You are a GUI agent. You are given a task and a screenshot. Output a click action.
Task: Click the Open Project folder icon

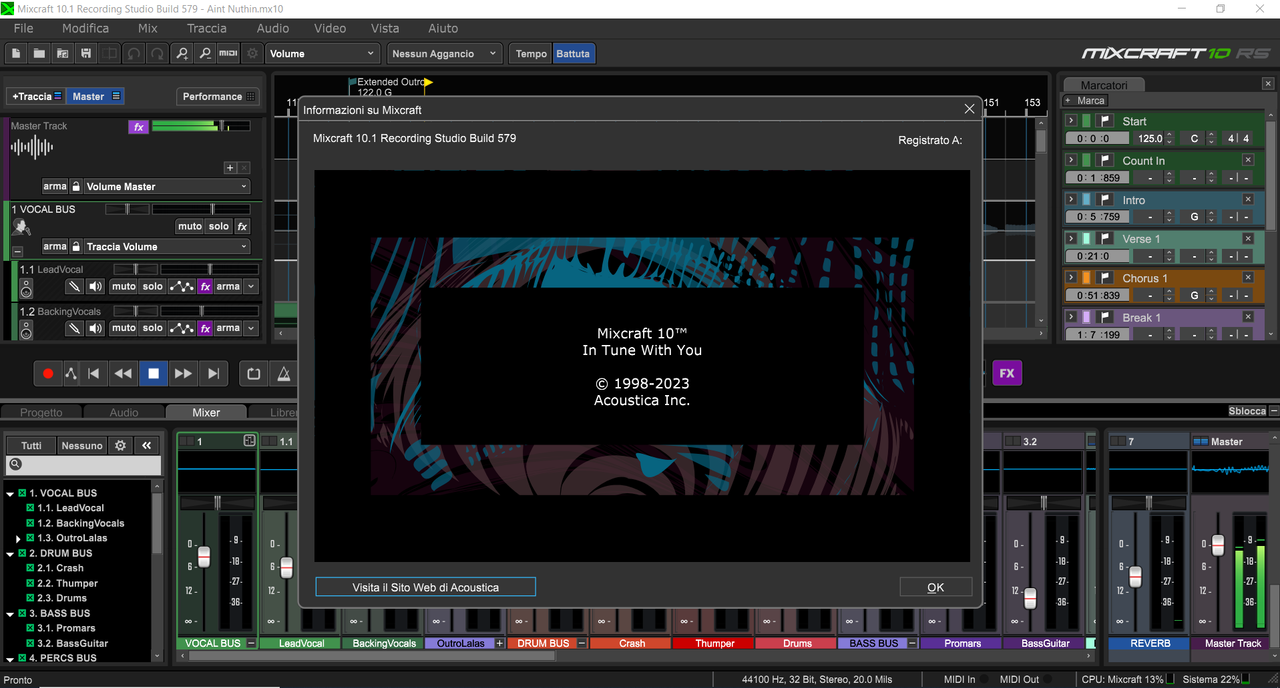(40, 53)
